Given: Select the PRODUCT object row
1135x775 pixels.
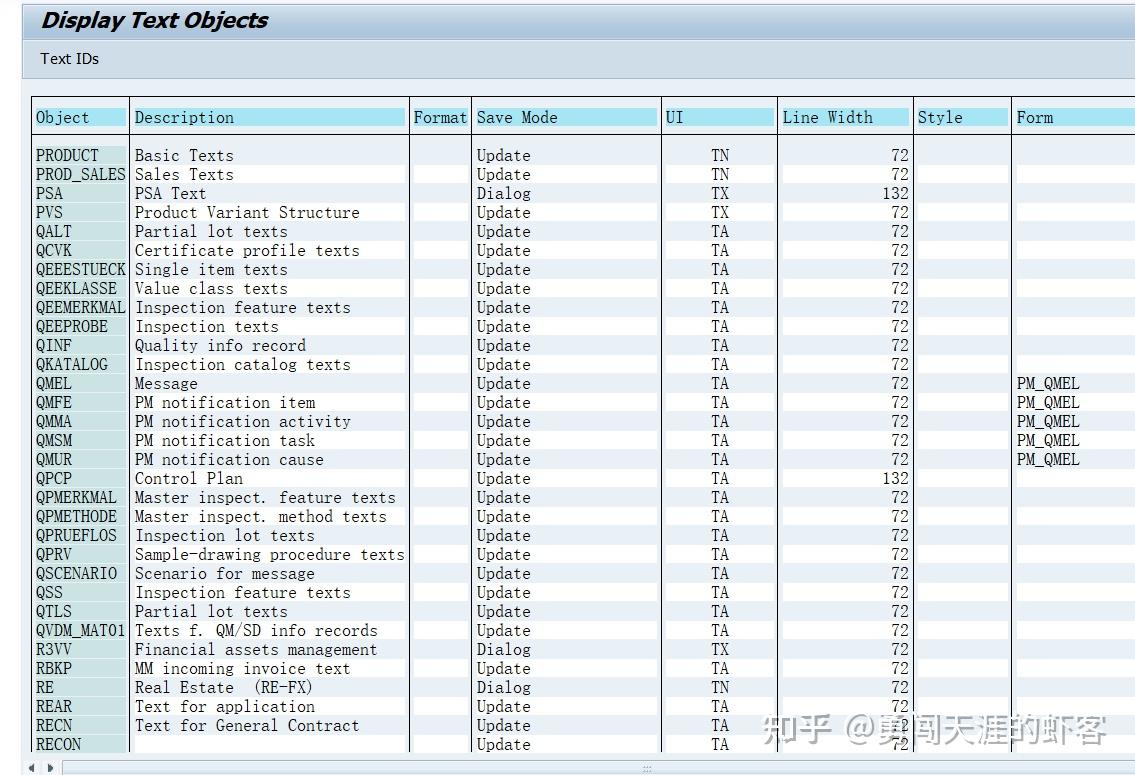Looking at the screenshot, I should [x=80, y=156].
